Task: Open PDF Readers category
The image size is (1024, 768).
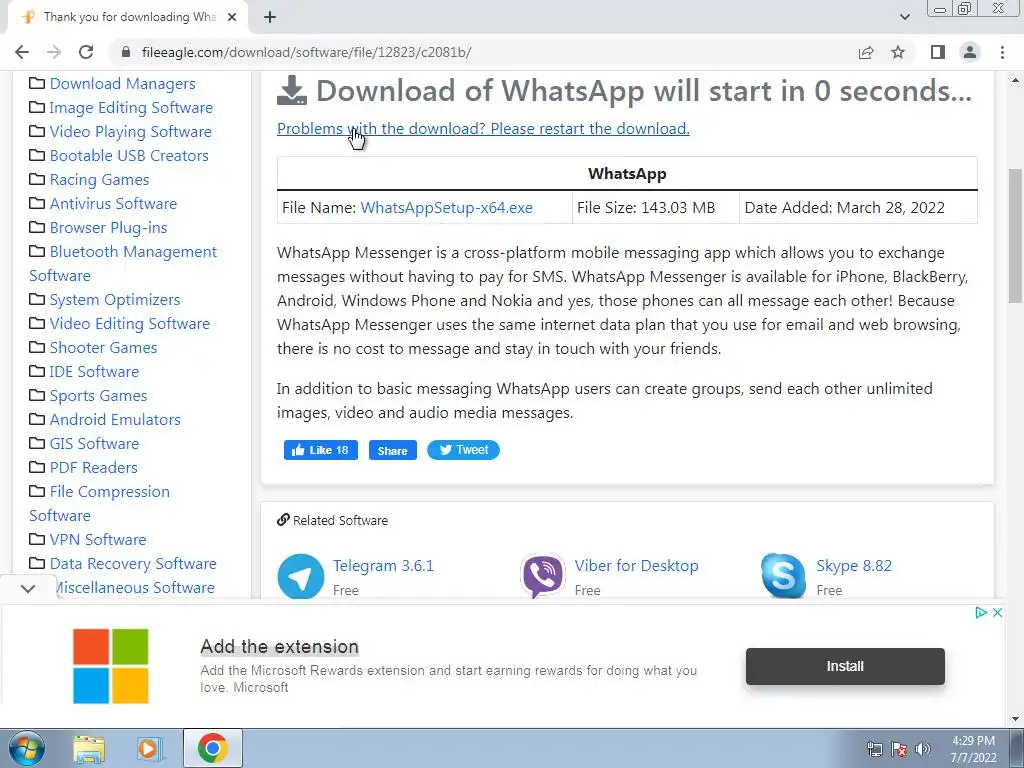Action: pyautogui.click(x=93, y=468)
